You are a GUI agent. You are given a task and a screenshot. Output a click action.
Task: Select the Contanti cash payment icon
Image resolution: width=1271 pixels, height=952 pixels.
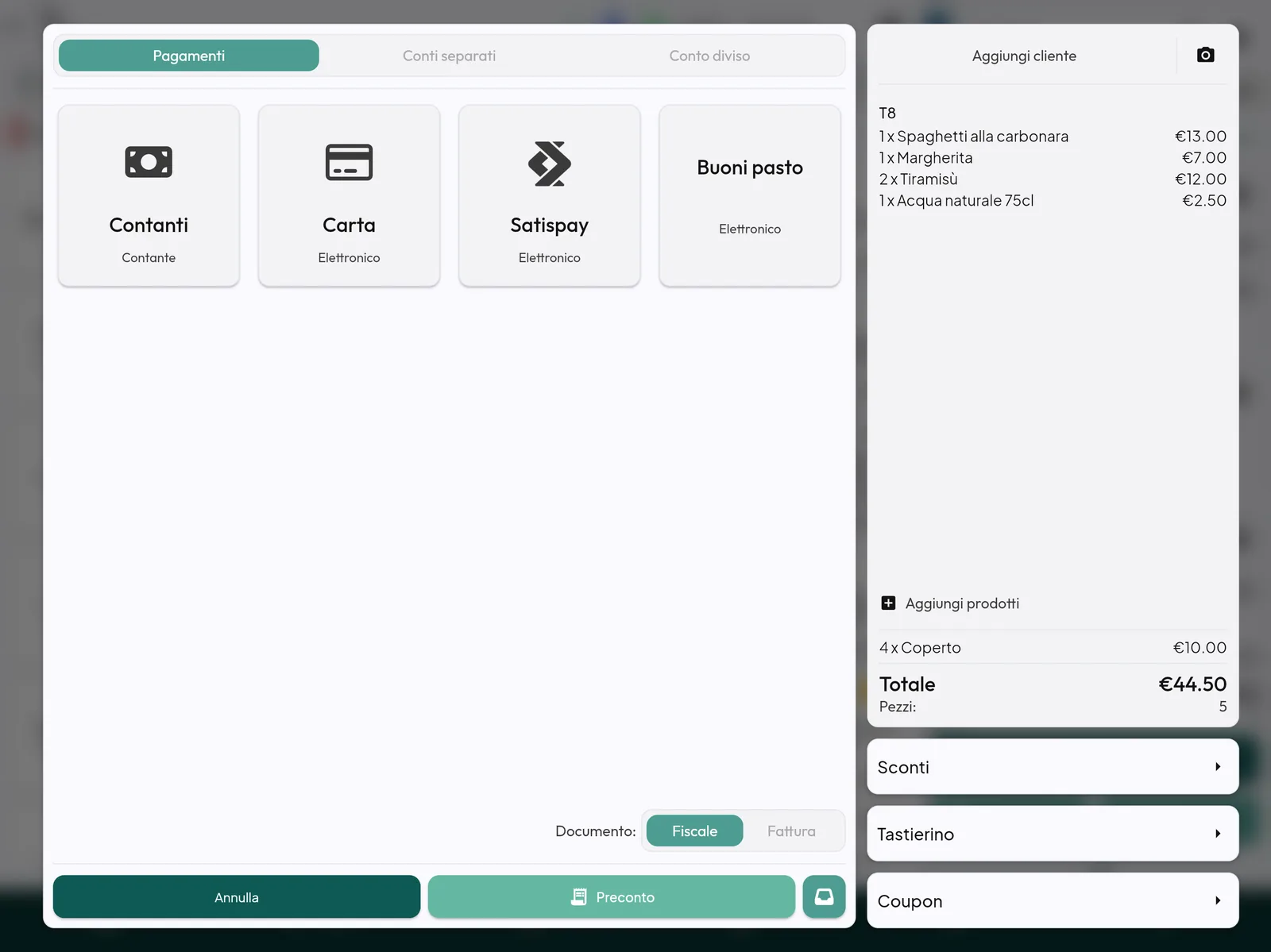[x=149, y=162]
